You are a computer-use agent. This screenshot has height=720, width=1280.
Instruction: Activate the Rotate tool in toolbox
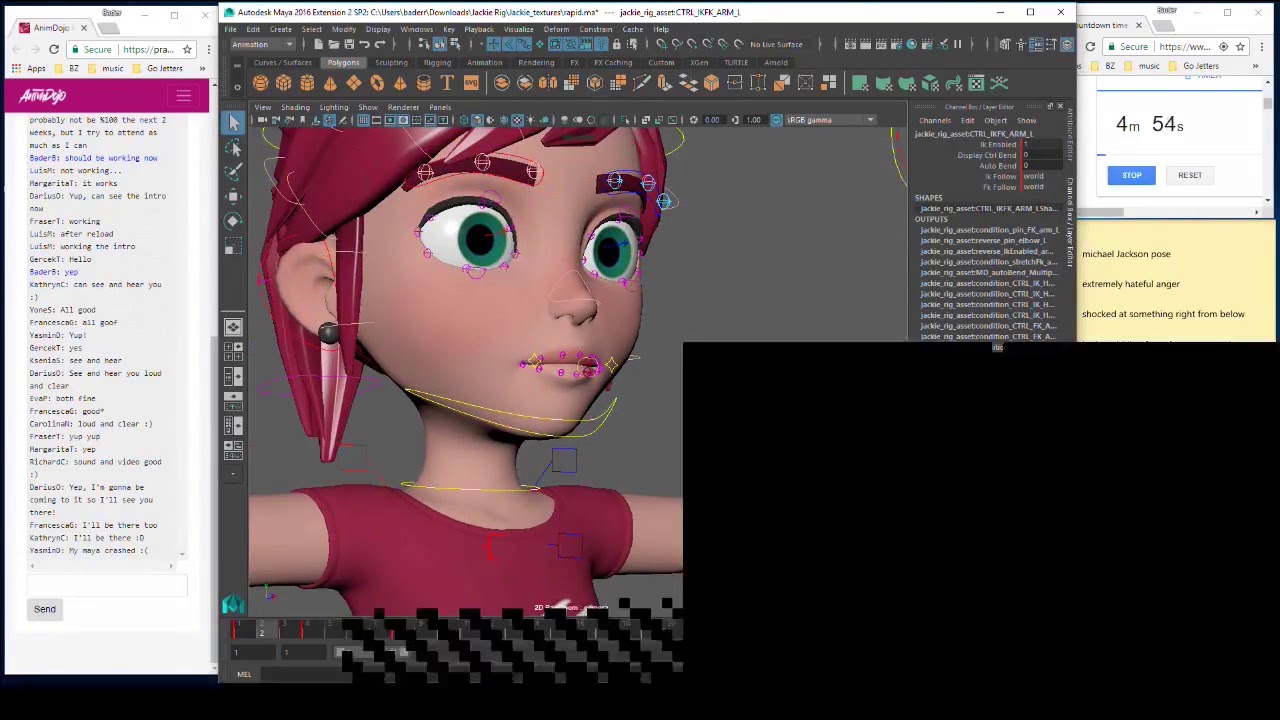(233, 221)
